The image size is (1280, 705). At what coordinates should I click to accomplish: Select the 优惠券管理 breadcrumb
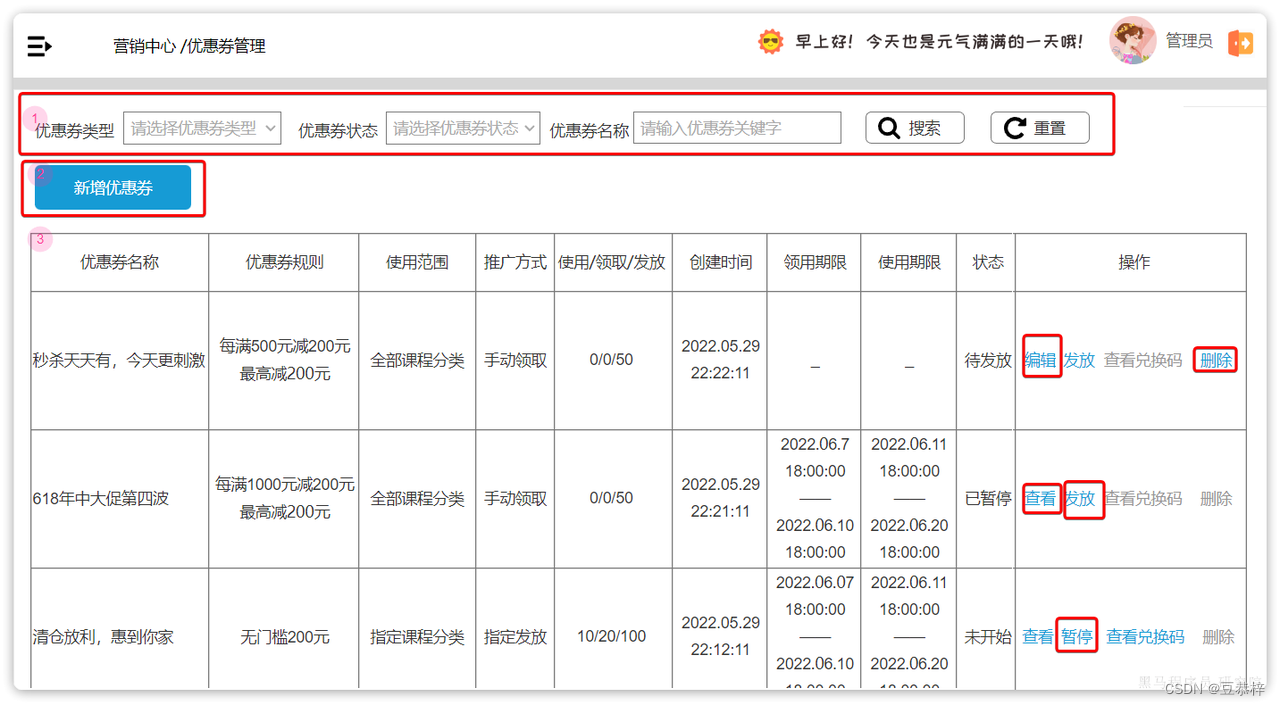pyautogui.click(x=226, y=46)
